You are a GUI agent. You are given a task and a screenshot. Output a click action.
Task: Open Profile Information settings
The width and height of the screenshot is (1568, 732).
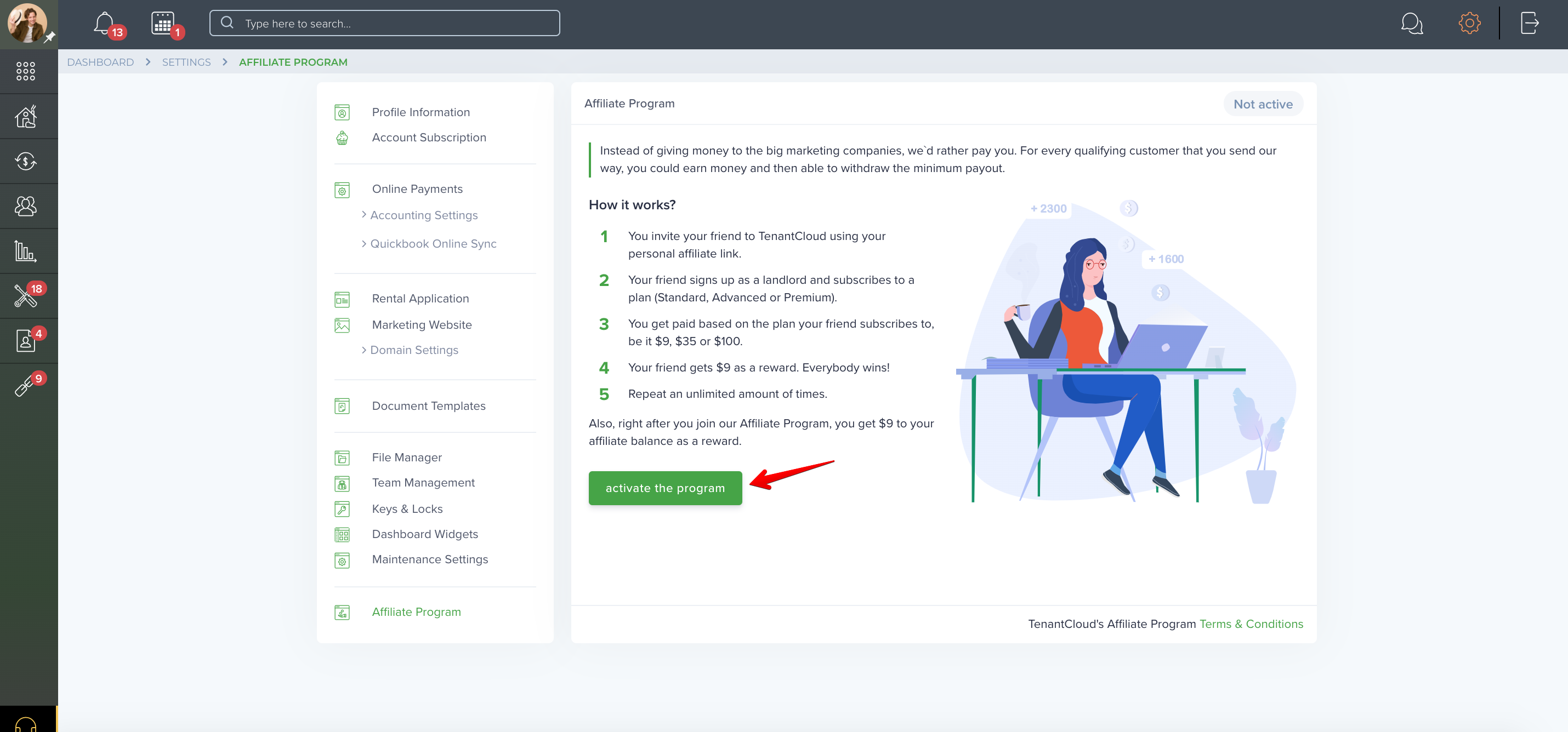click(x=421, y=112)
